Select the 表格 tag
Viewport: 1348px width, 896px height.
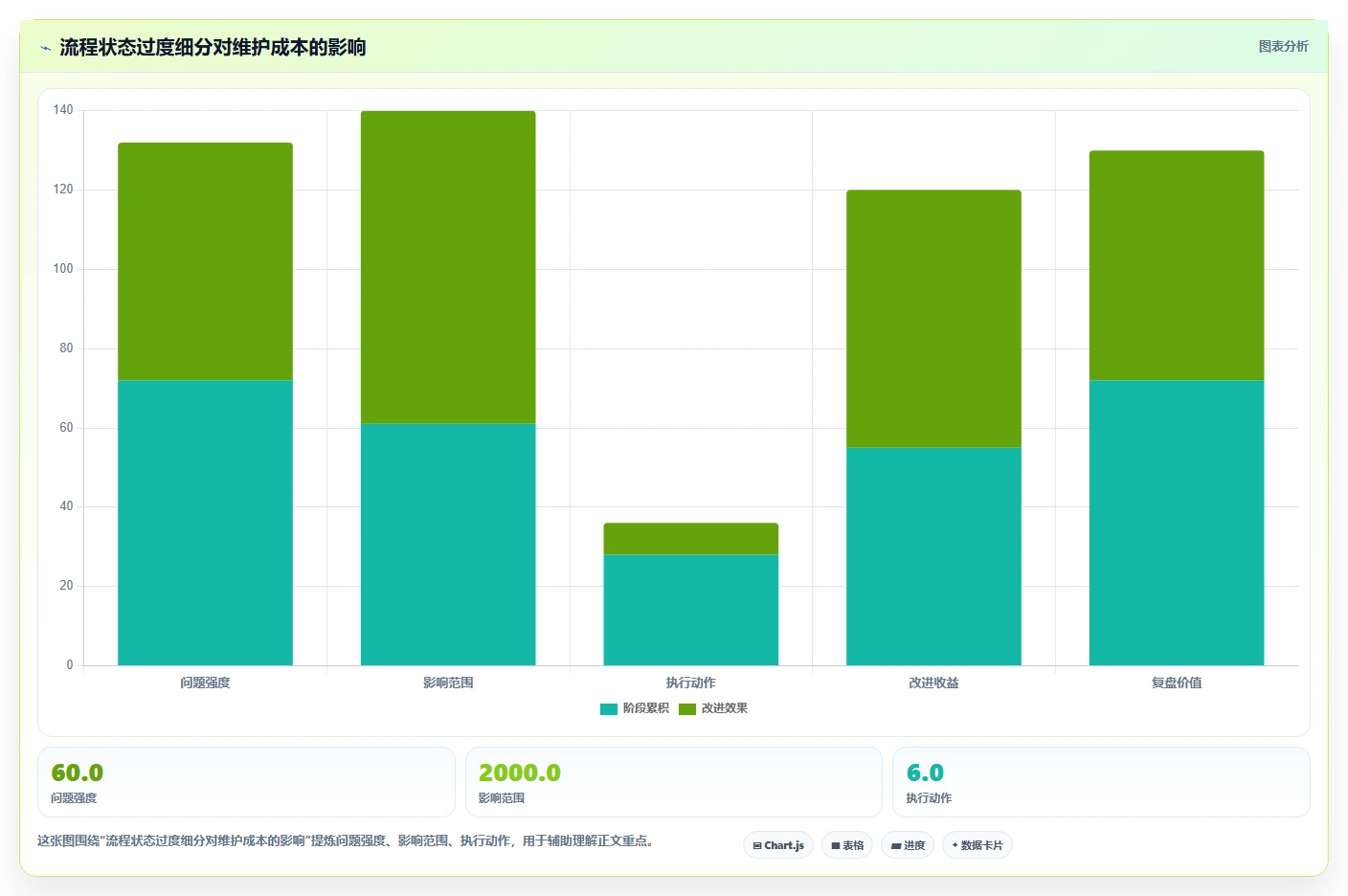(847, 845)
